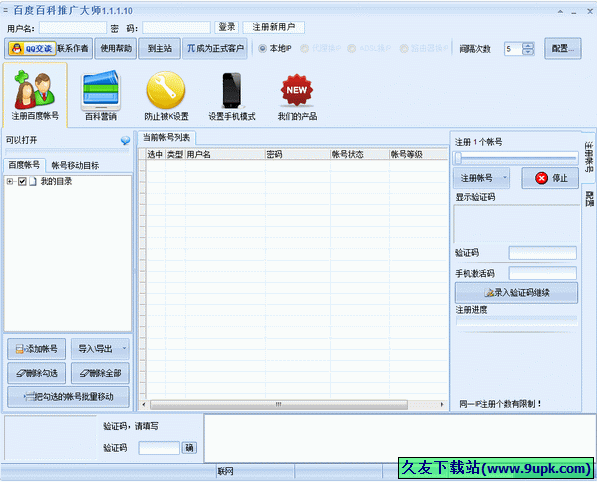
Task: Focus the 手机激活码 input field
Action: [543, 273]
